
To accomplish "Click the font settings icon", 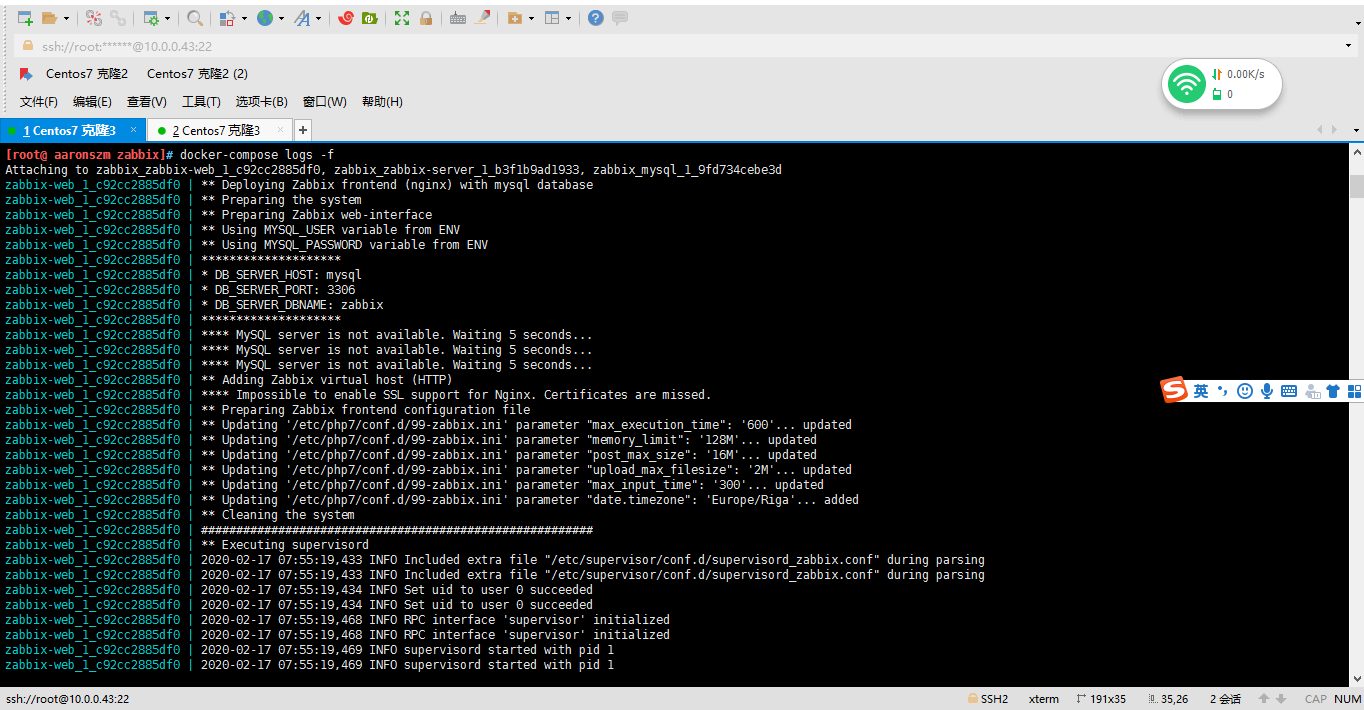I will [302, 18].
